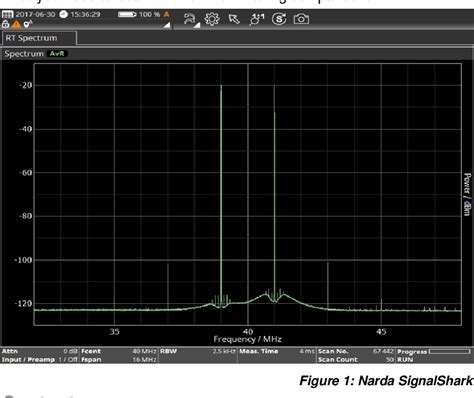
Task: Click the Power / dBm axis label
Action: coord(467,194)
